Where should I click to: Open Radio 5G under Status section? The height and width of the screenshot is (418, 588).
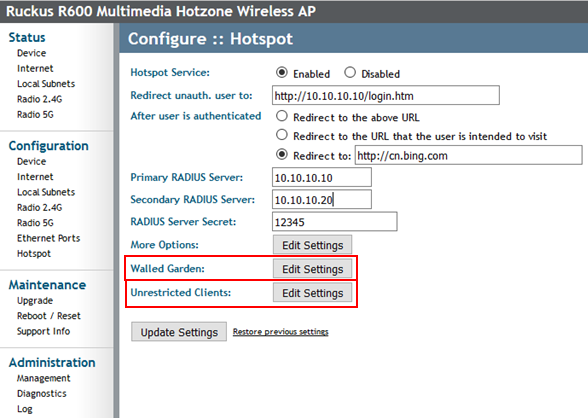click(35, 115)
